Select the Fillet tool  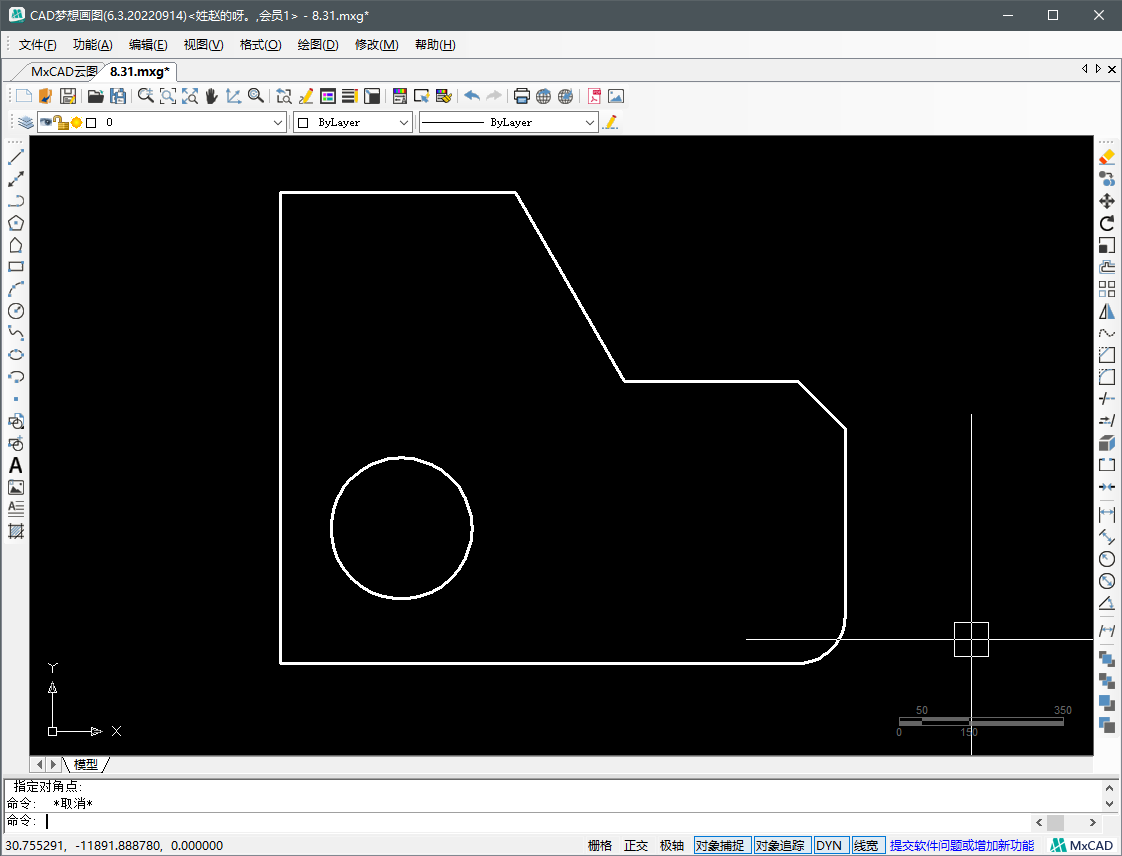pos(1107,377)
